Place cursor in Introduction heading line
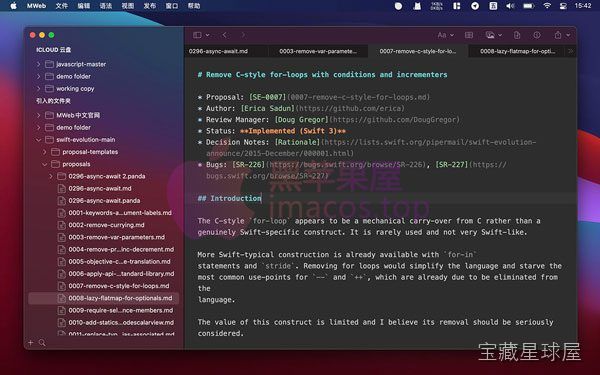Screen dimensions: 600x375 230,199
